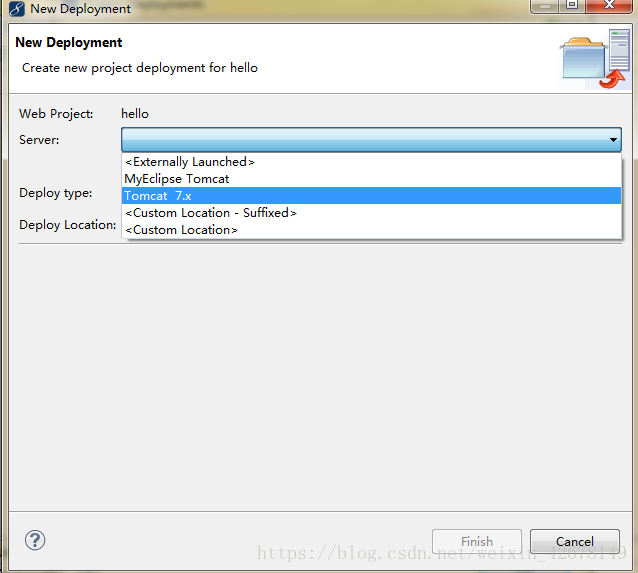638x573 pixels.
Task: Click the disabled Finish button
Action: [476, 542]
